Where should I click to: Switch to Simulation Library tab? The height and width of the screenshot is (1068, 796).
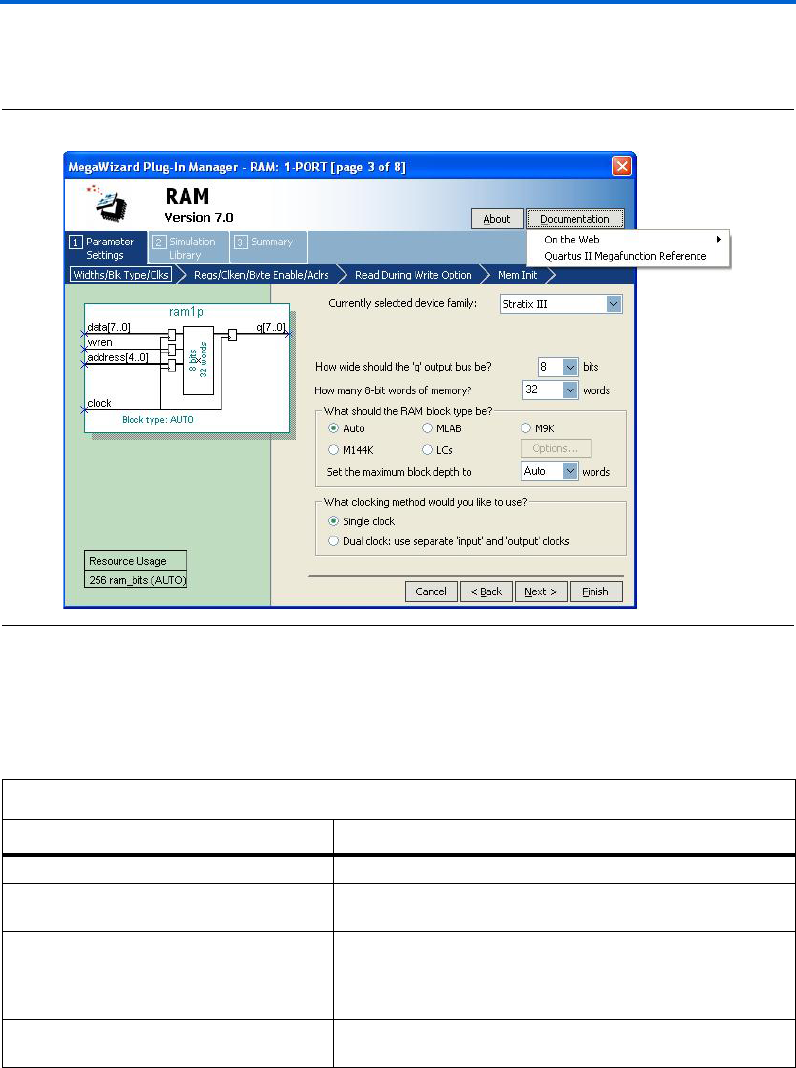tap(188, 248)
